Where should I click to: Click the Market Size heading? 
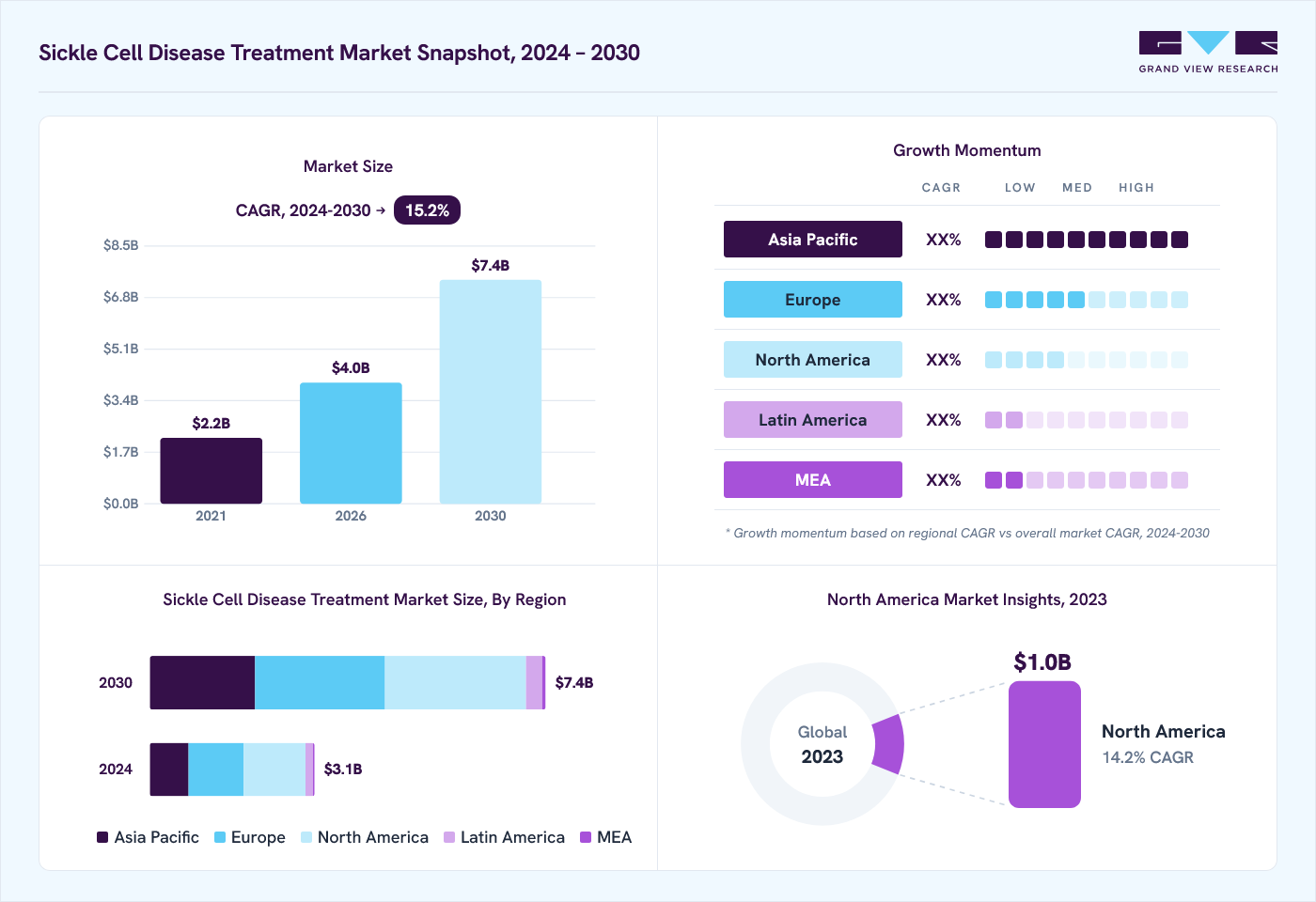click(348, 166)
